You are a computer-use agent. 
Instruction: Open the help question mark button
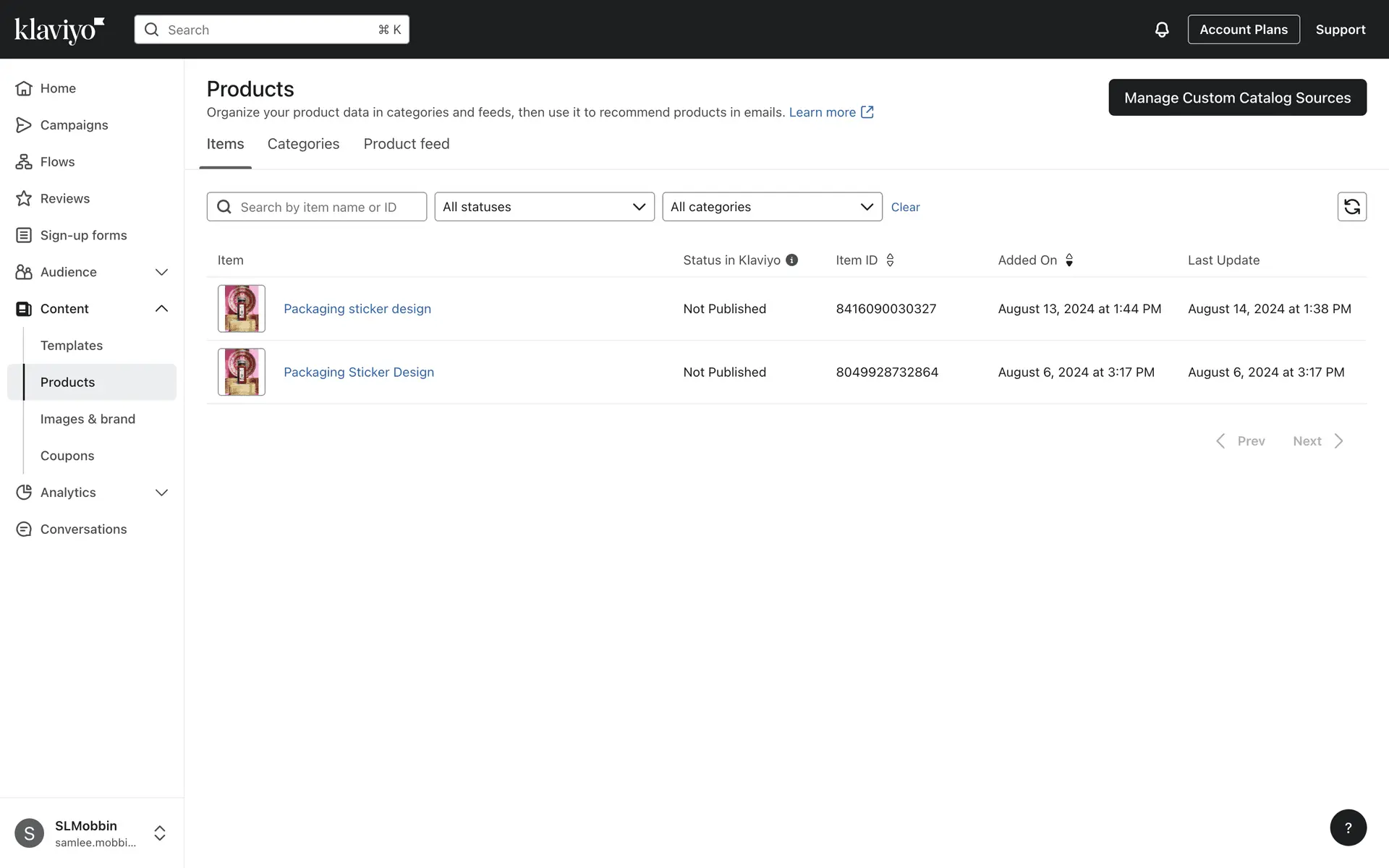click(1348, 827)
